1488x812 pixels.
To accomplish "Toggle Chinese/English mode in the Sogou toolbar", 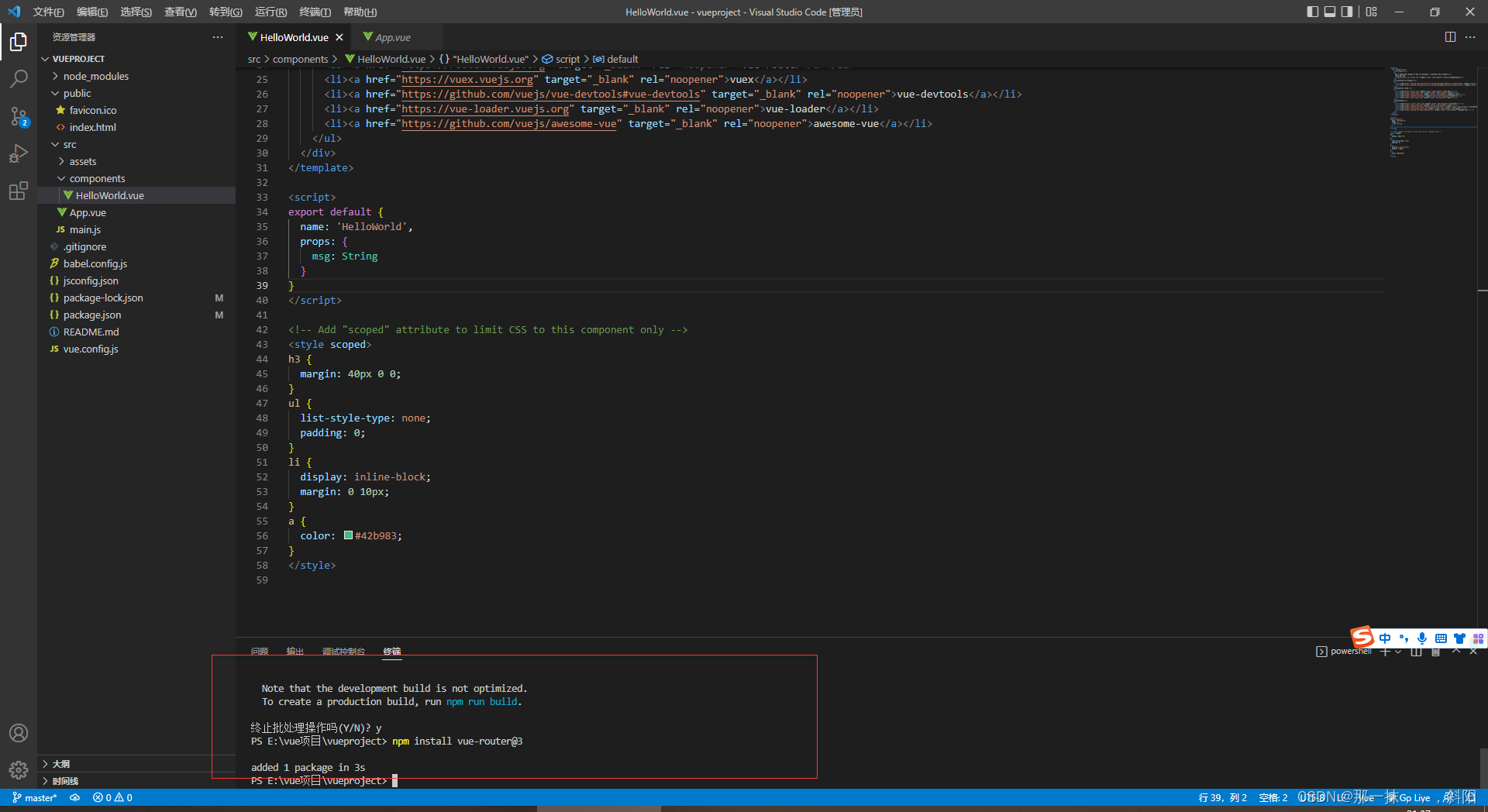I will 1385,638.
